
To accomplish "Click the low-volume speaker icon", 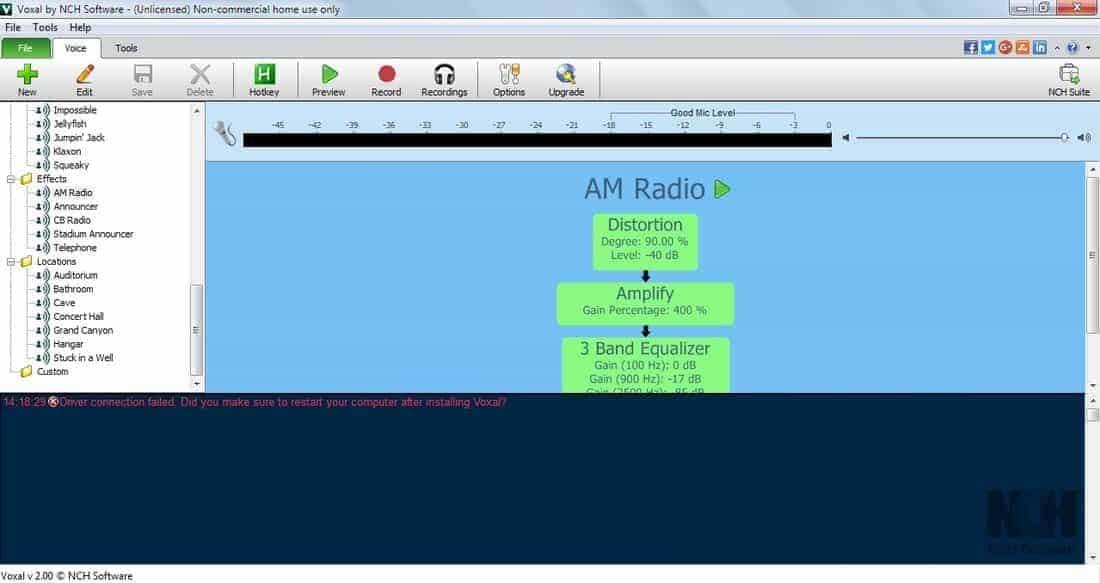I will tap(846, 138).
